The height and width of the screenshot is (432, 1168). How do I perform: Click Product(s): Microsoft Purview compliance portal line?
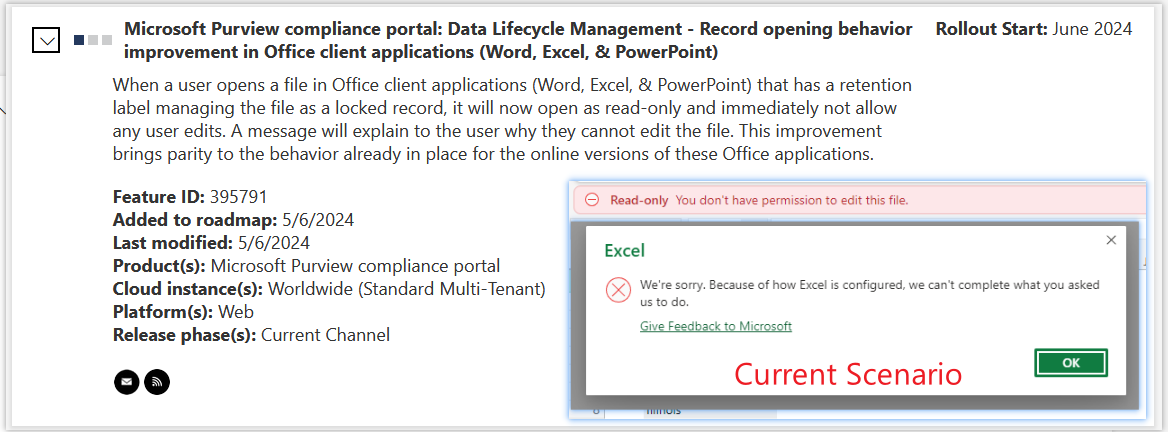(x=306, y=266)
